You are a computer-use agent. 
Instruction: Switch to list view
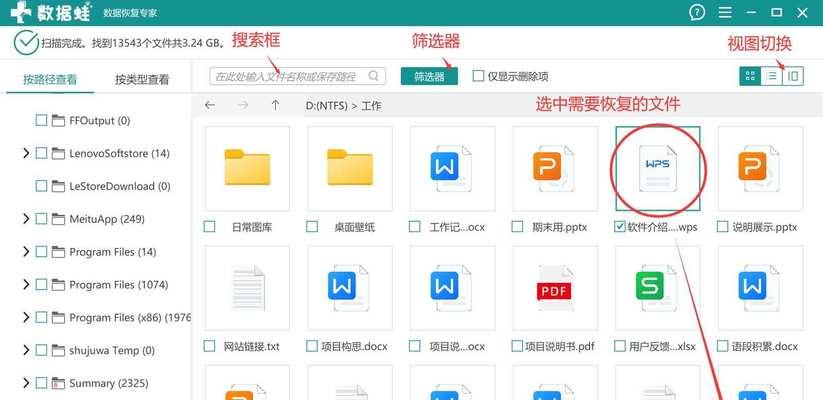[x=772, y=76]
